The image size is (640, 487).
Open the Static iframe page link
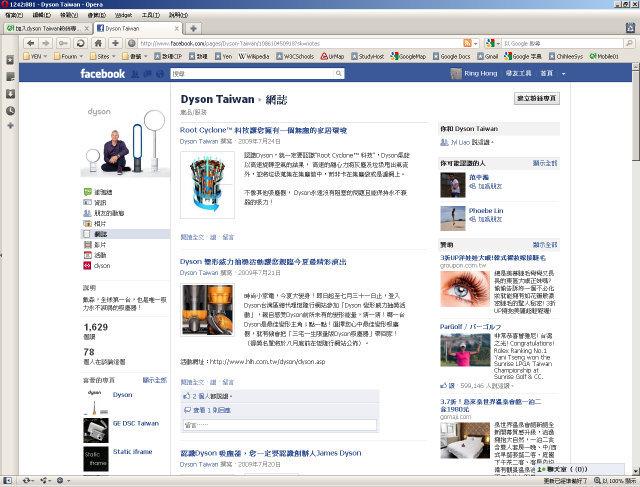point(132,451)
